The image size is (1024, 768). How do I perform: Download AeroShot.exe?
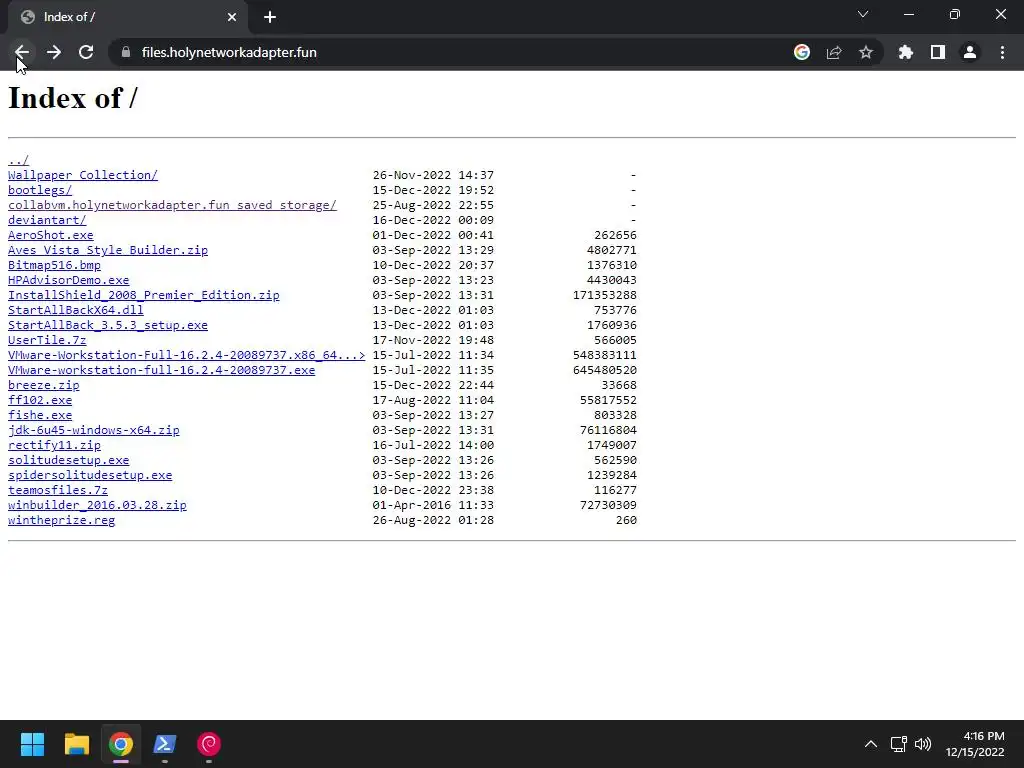51,235
